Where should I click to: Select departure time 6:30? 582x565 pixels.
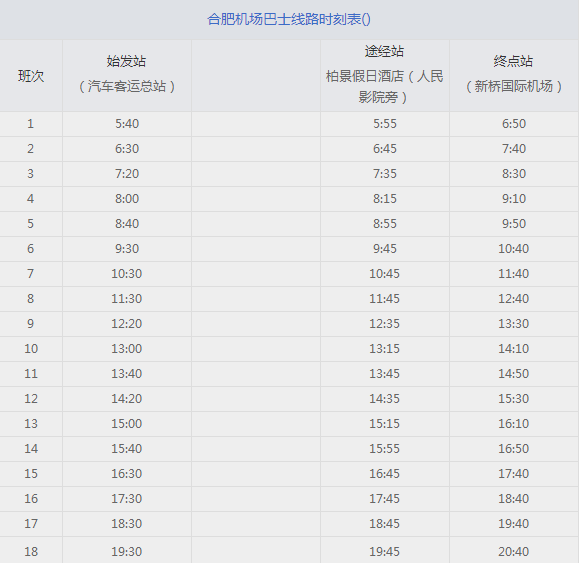(x=127, y=149)
